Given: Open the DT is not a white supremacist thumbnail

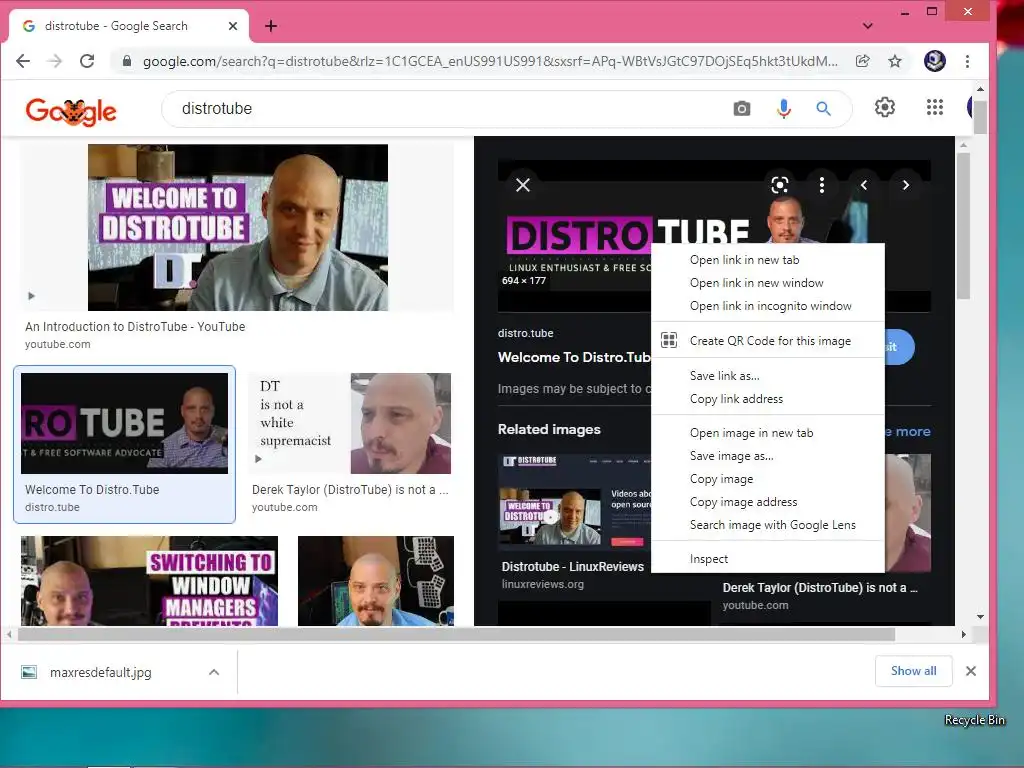Looking at the screenshot, I should pyautogui.click(x=351, y=423).
